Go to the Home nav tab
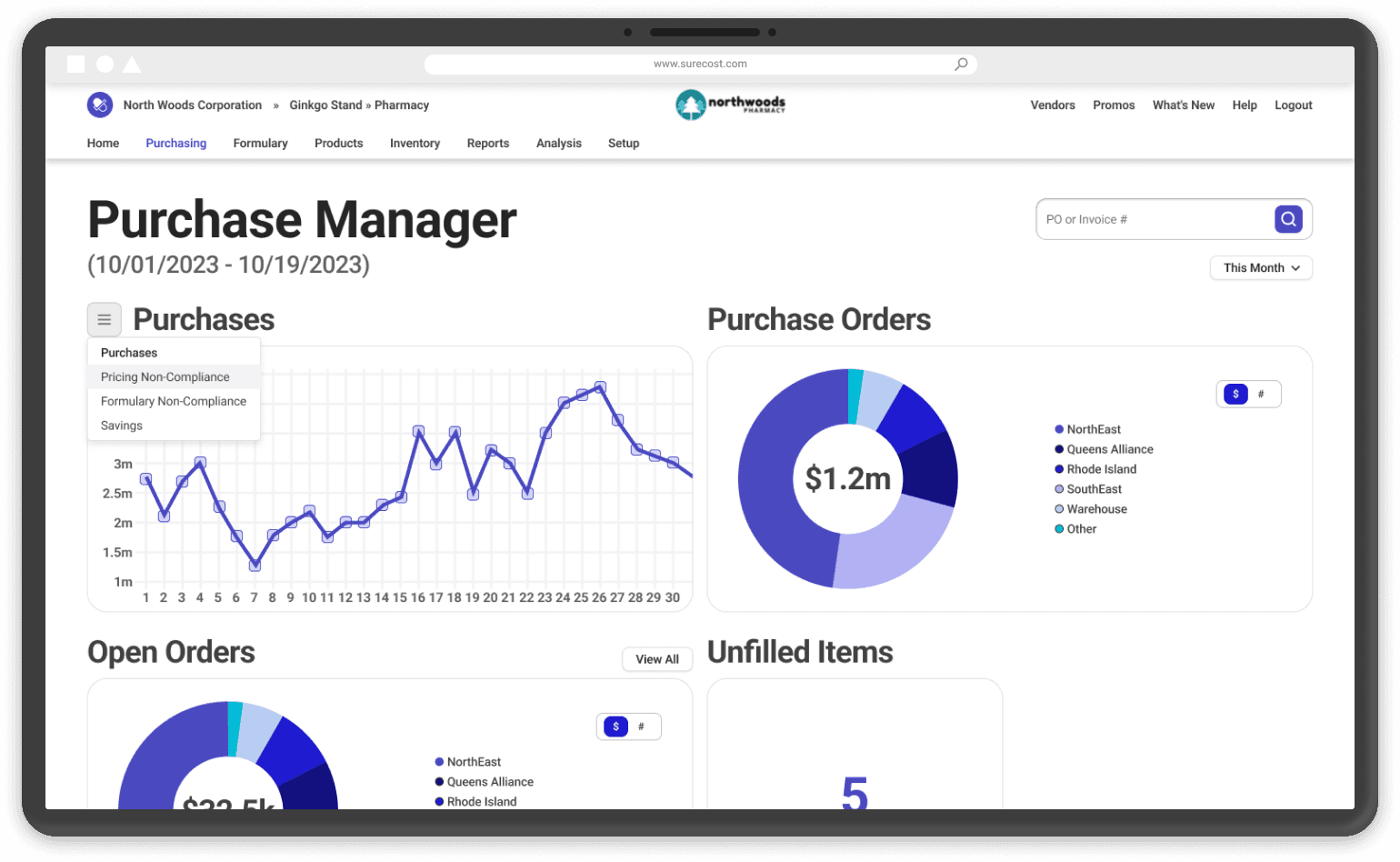The width and height of the screenshot is (1400, 862). pos(103,143)
